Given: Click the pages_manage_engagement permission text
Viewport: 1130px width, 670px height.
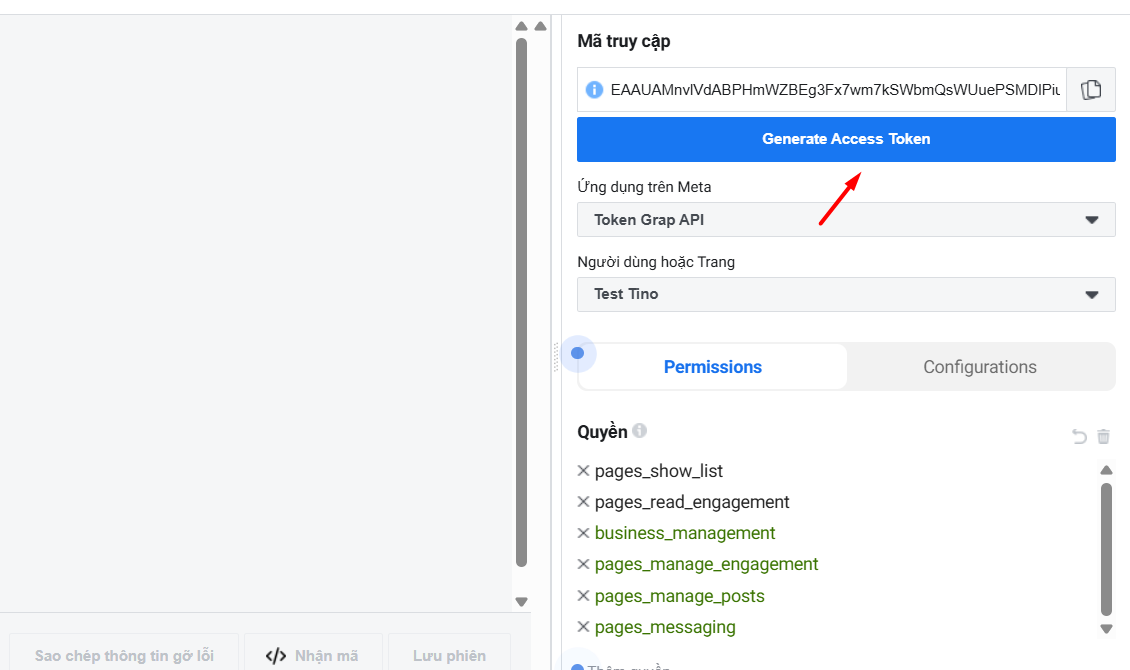Looking at the screenshot, I should (706, 564).
